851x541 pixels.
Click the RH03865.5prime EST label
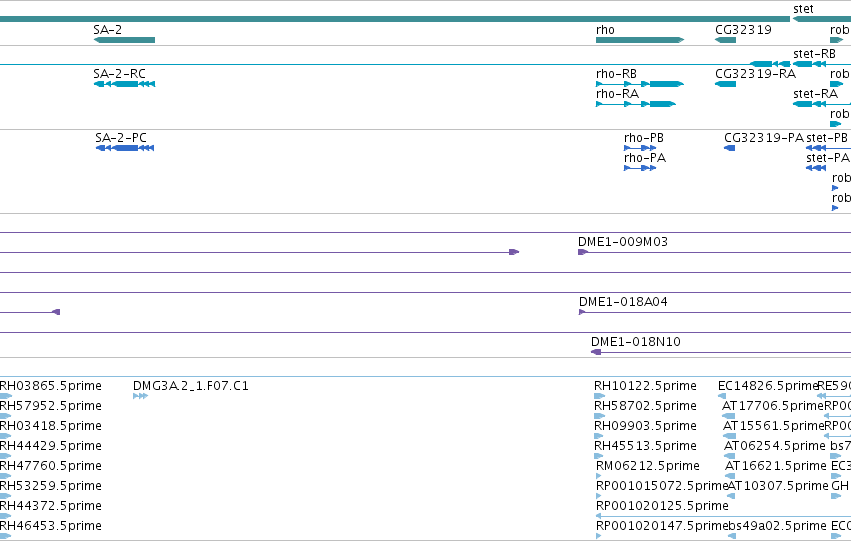tap(50, 386)
